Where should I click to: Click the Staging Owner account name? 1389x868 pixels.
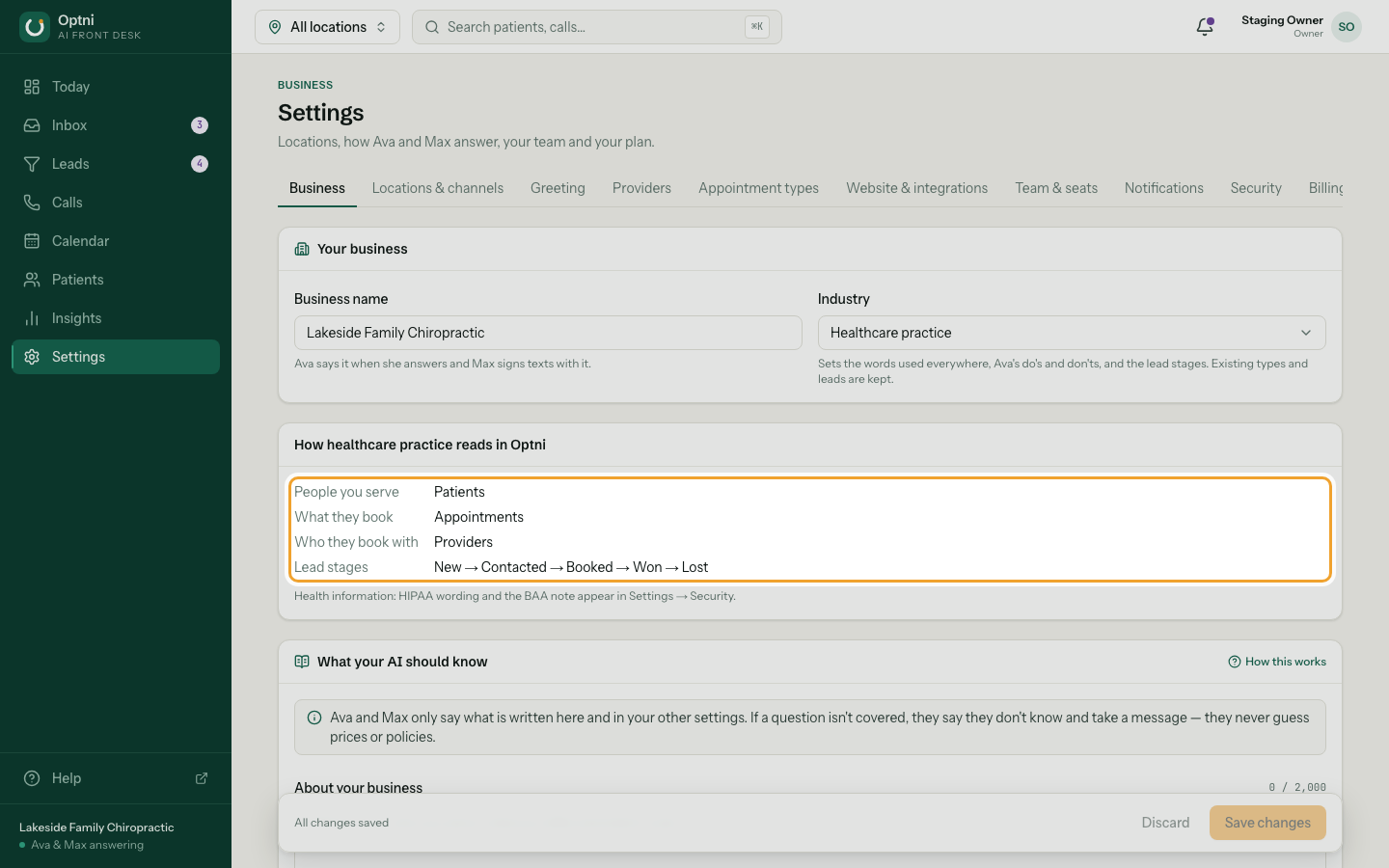click(x=1282, y=20)
